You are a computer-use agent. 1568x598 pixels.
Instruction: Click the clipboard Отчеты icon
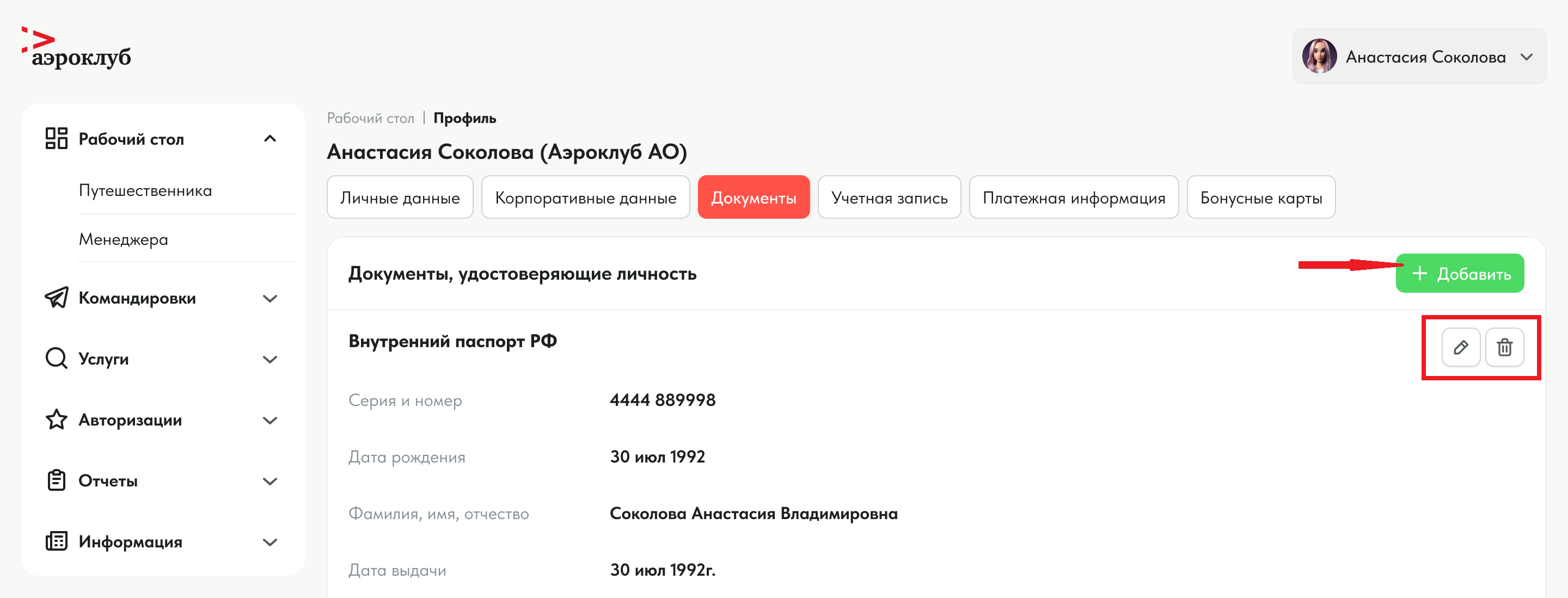(56, 480)
